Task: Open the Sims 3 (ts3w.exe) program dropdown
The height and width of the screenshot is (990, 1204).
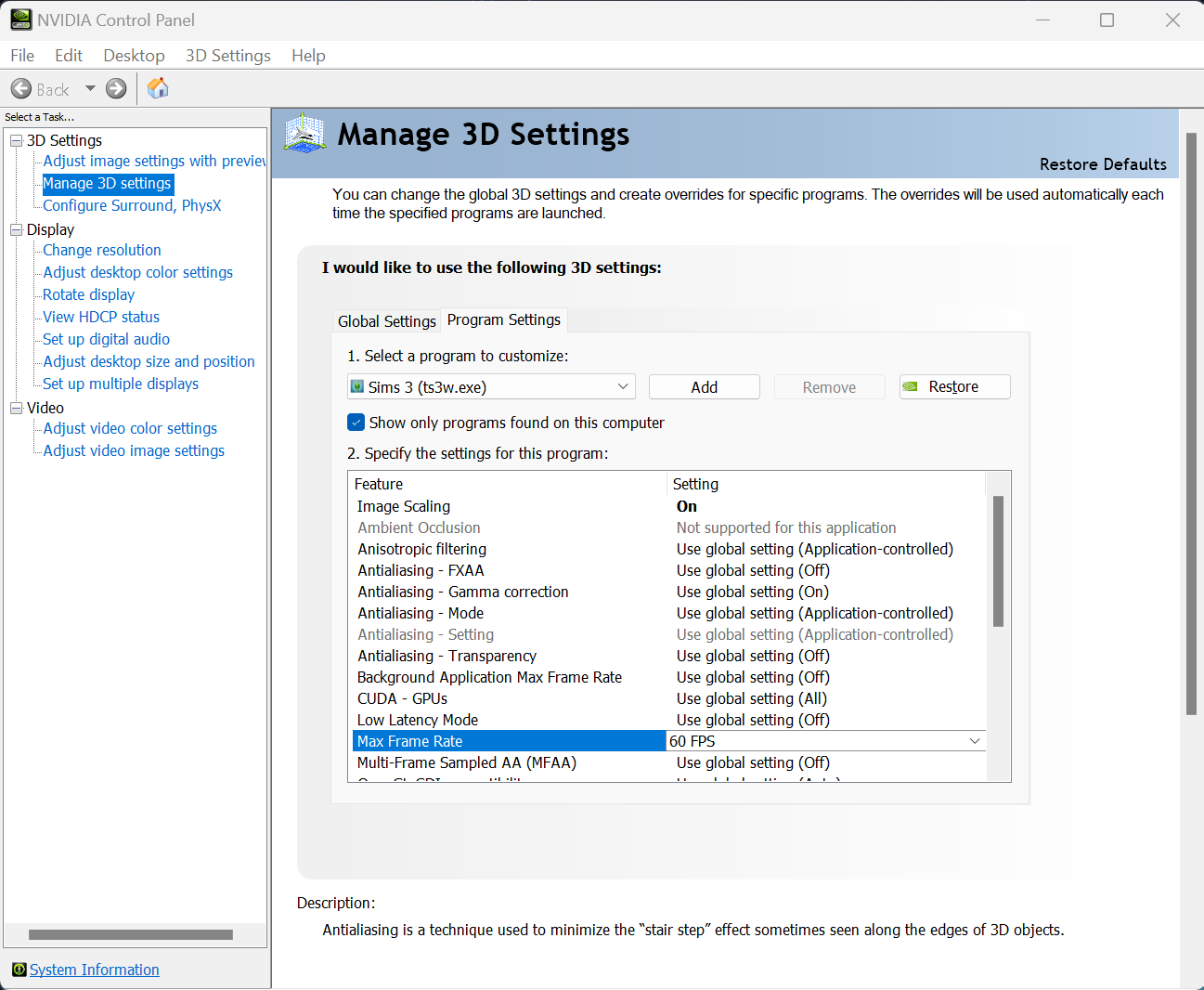Action: click(x=491, y=387)
